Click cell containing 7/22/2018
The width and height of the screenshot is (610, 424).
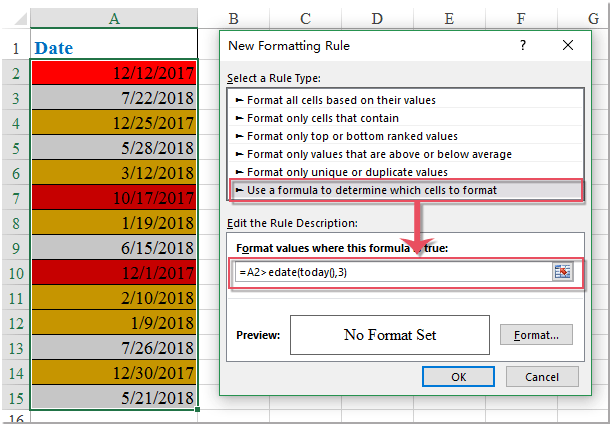(x=114, y=98)
